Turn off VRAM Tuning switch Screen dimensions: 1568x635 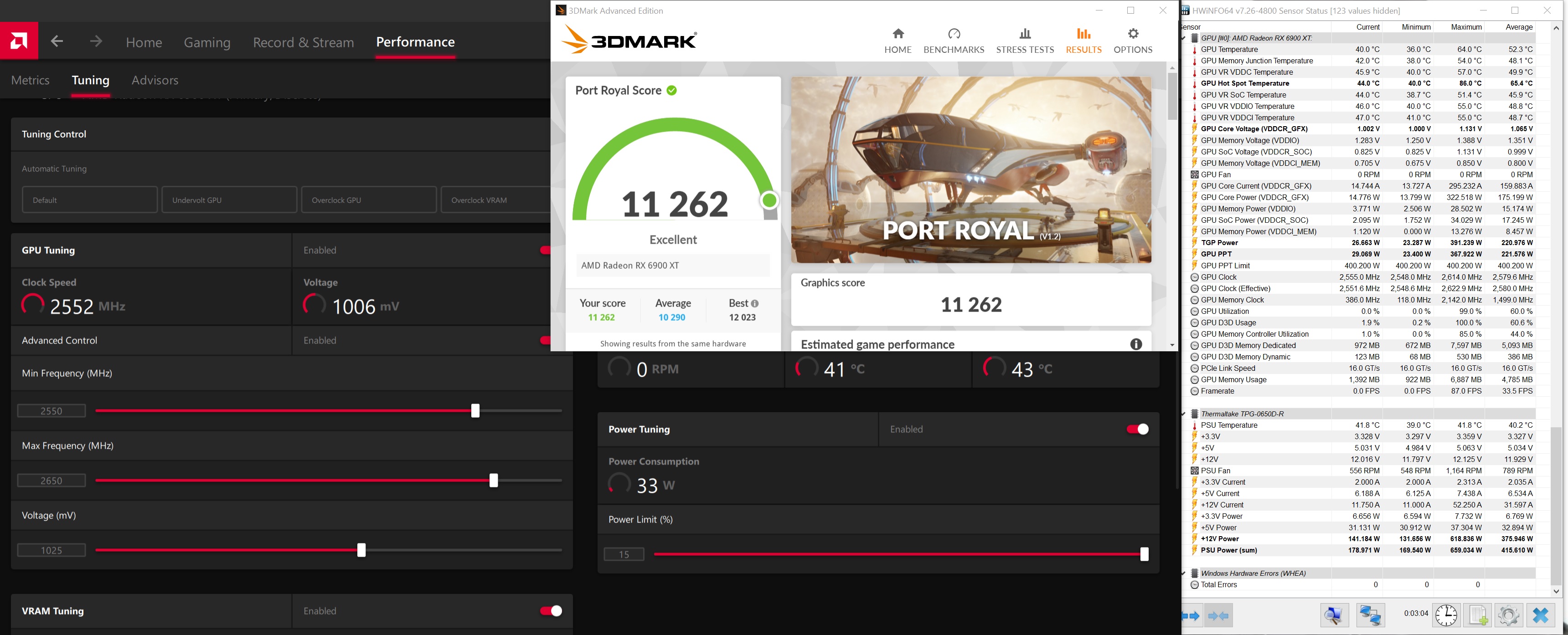551,611
